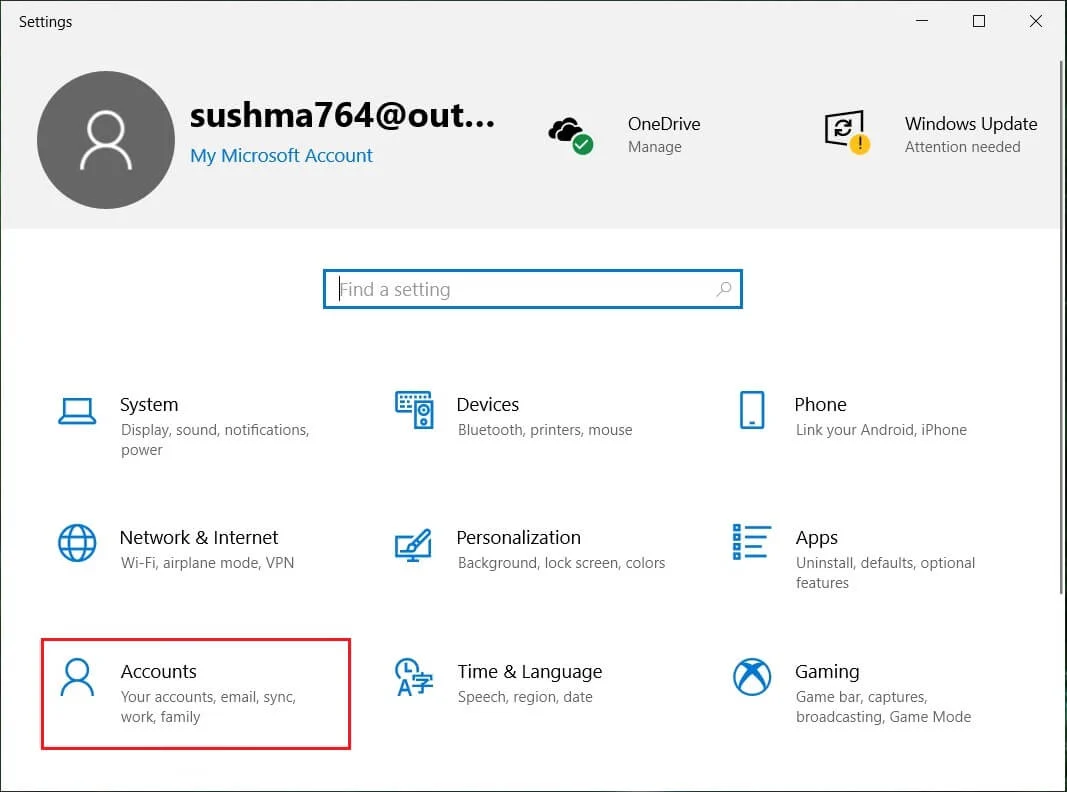Select the Phone icon

[751, 410]
